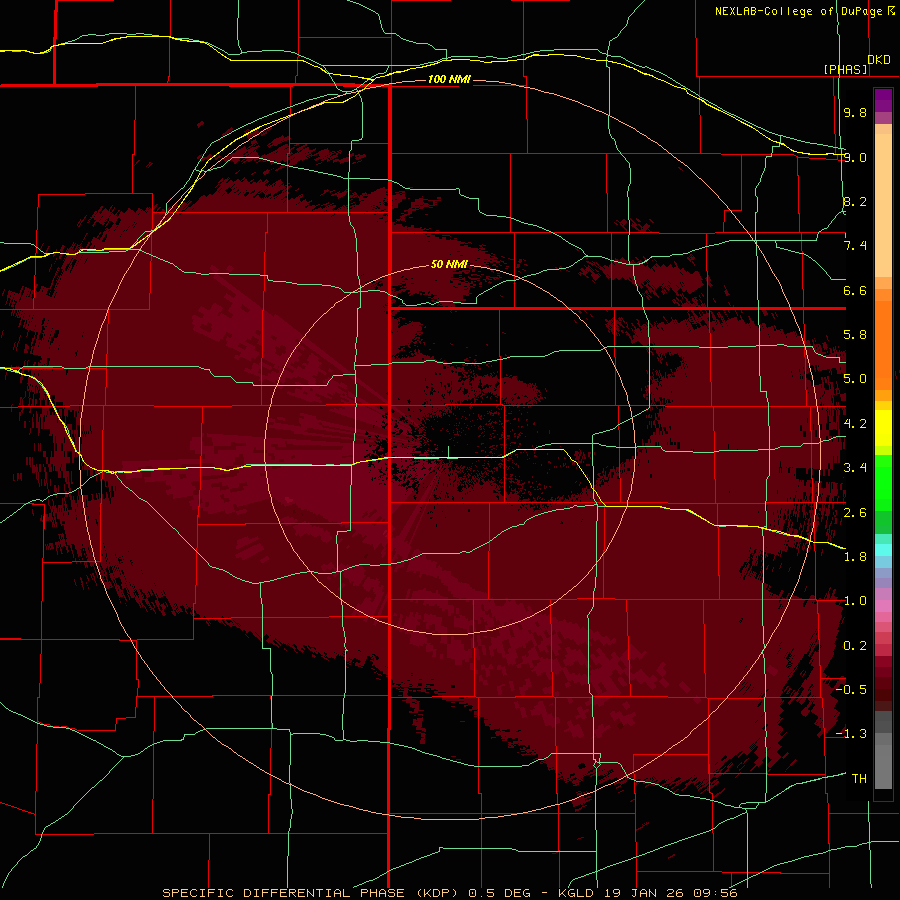Click the yellow band of the color scale
Image resolution: width=900 pixels, height=900 pixels.
tap(883, 428)
